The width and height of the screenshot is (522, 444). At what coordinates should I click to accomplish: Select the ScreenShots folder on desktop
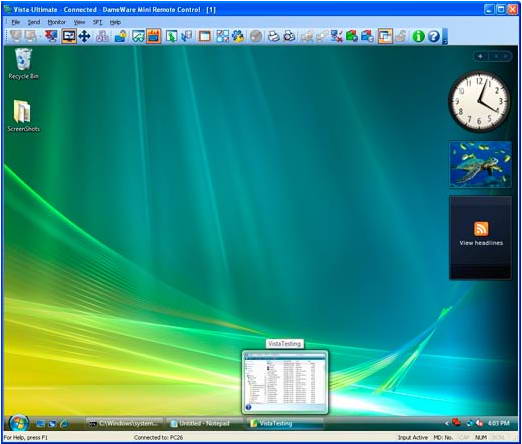point(23,116)
